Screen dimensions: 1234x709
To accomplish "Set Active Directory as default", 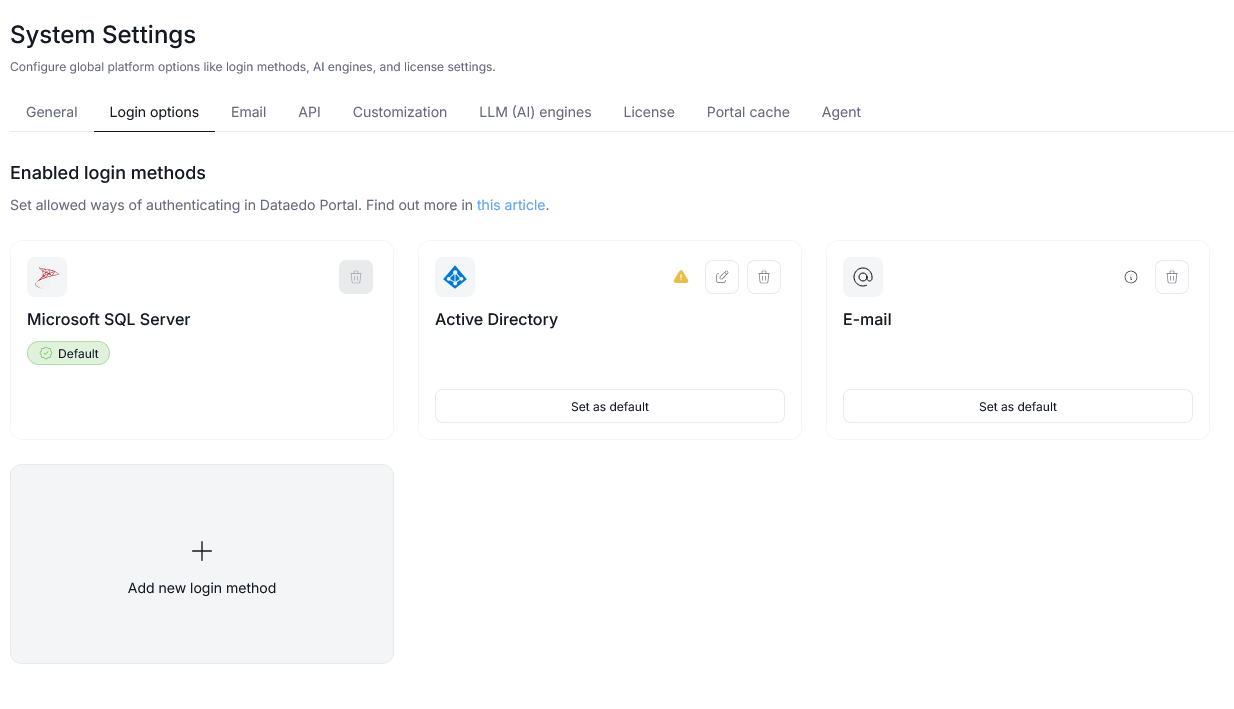I will [x=610, y=406].
